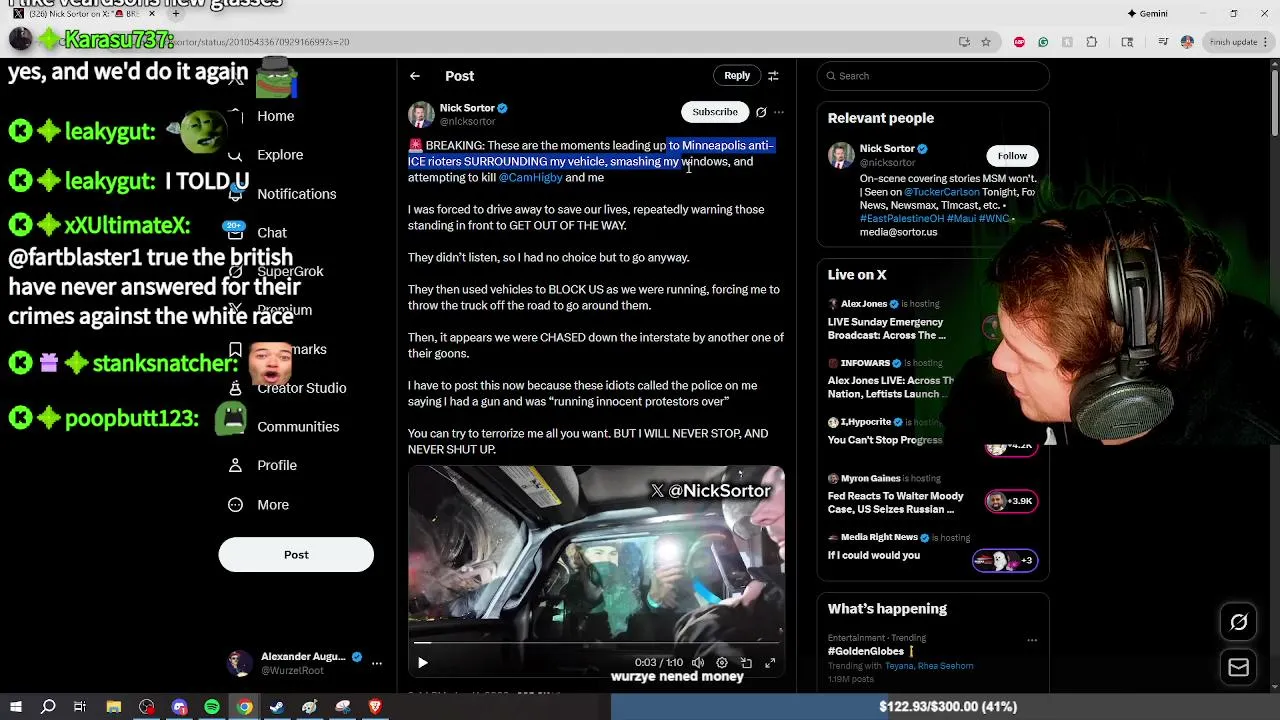Open Nick Sortor post avatar
The width and height of the screenshot is (1280, 720).
[421, 114]
